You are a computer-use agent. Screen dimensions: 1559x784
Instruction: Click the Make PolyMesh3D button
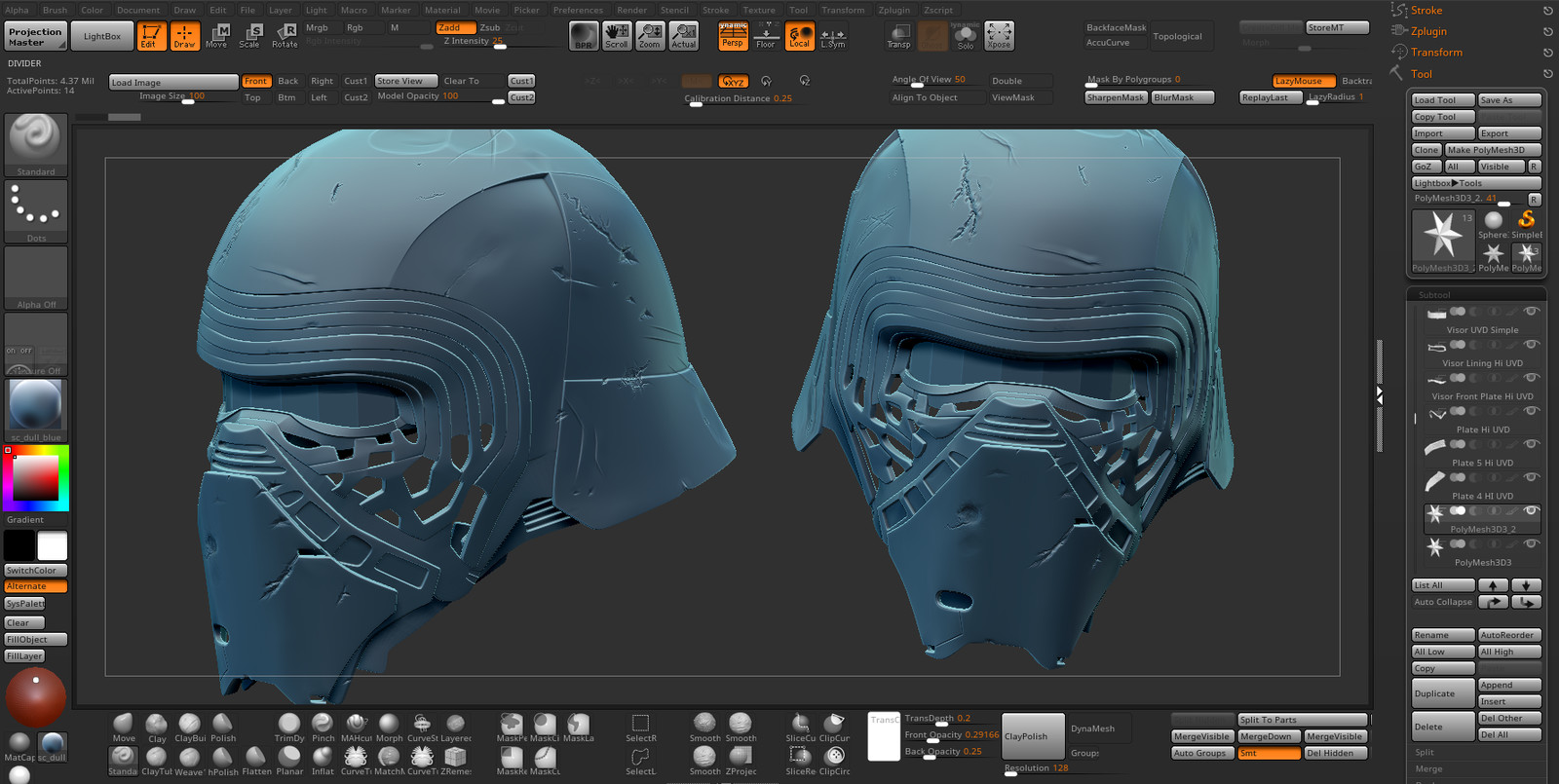pyautogui.click(x=1493, y=150)
